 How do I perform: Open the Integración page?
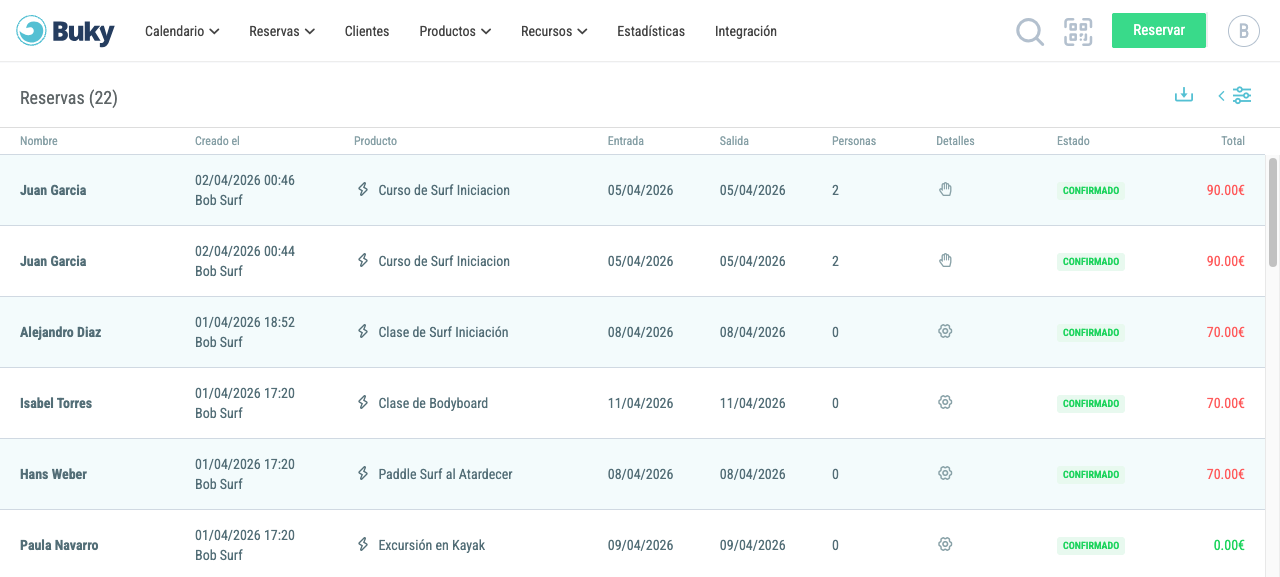(746, 31)
